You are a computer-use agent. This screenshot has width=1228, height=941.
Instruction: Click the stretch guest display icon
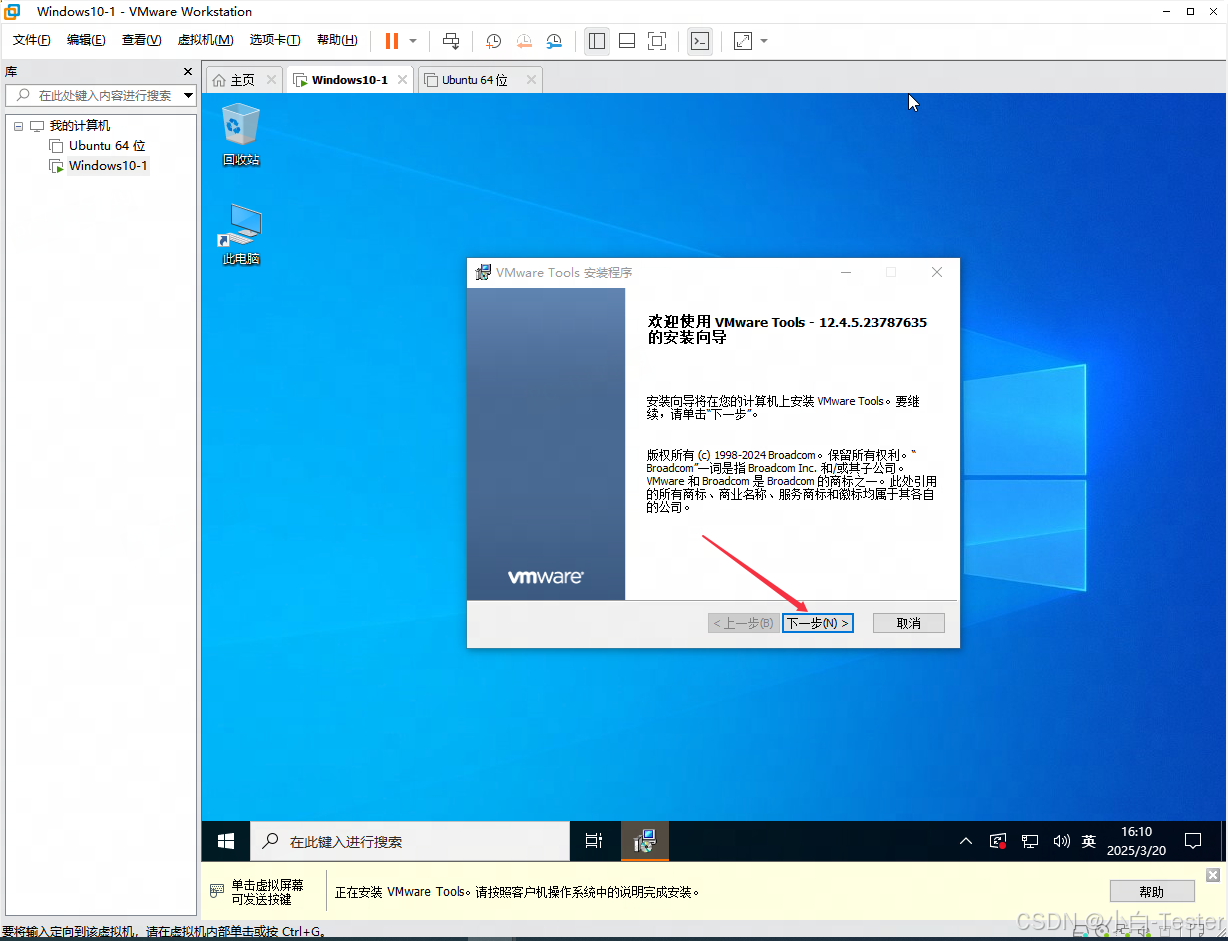[743, 41]
